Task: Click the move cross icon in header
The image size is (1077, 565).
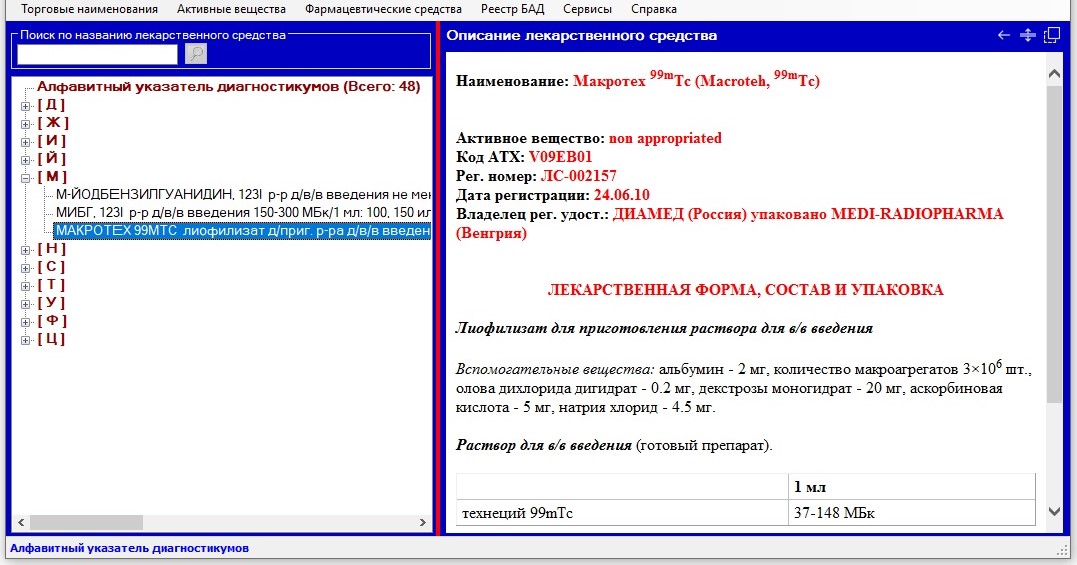Action: pyautogui.click(x=1028, y=35)
